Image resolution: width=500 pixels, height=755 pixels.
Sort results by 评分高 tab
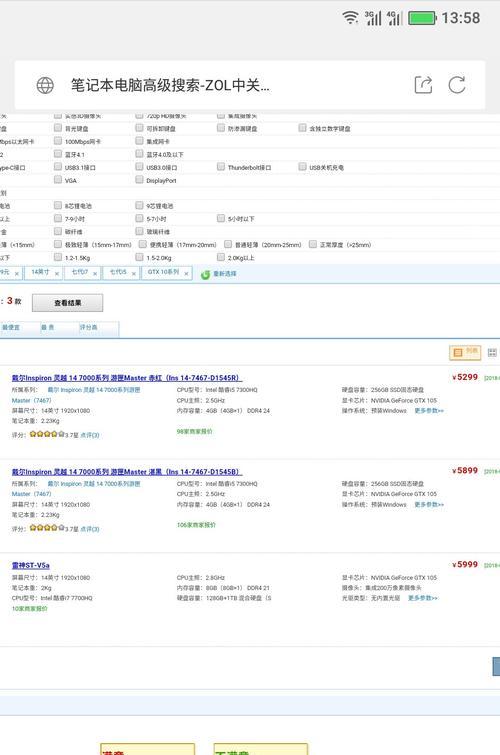pyautogui.click(x=88, y=327)
